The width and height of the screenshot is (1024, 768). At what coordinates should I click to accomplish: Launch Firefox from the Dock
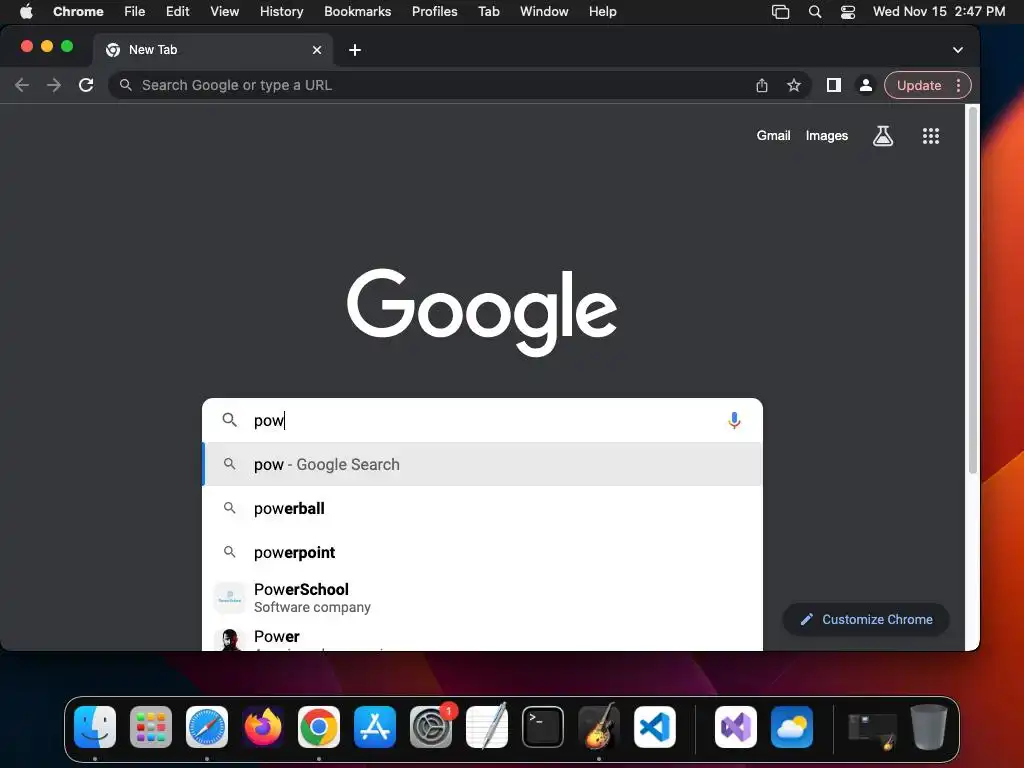(x=263, y=727)
